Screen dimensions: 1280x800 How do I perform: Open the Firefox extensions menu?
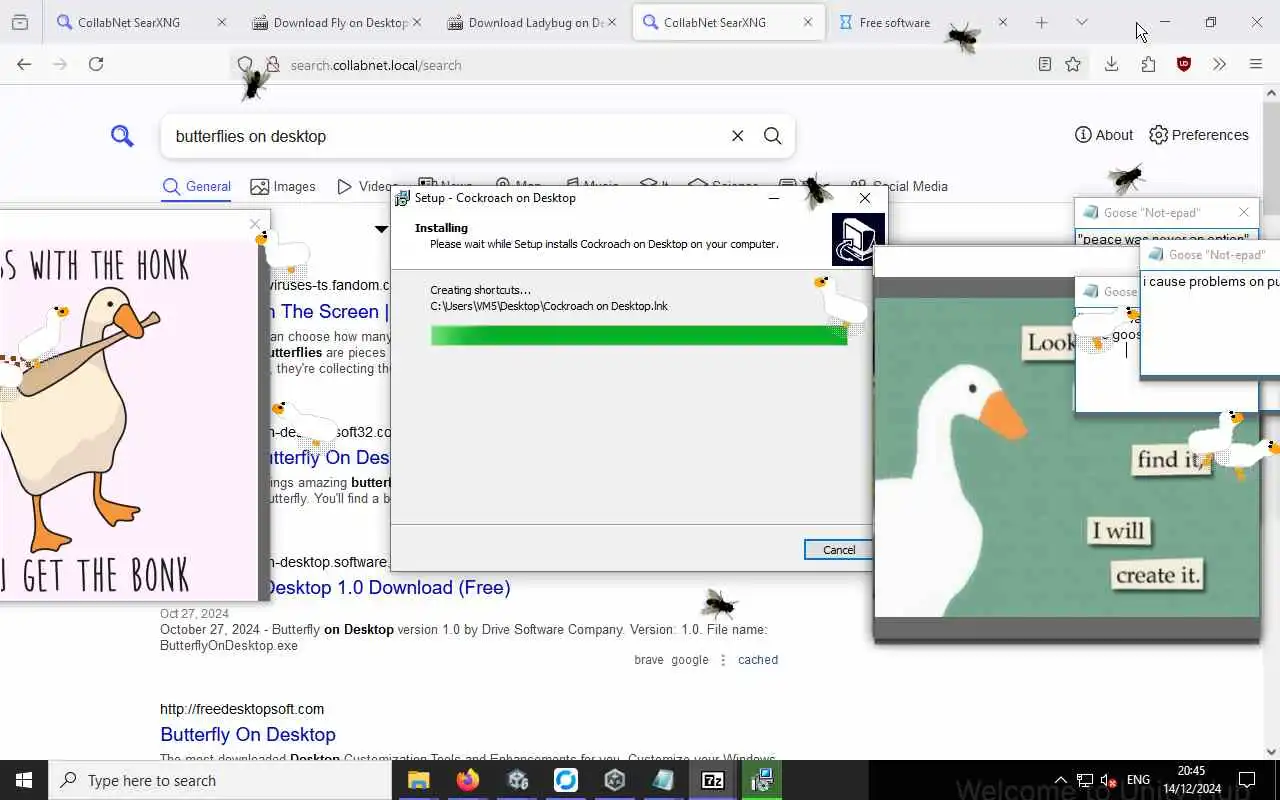point(1148,64)
